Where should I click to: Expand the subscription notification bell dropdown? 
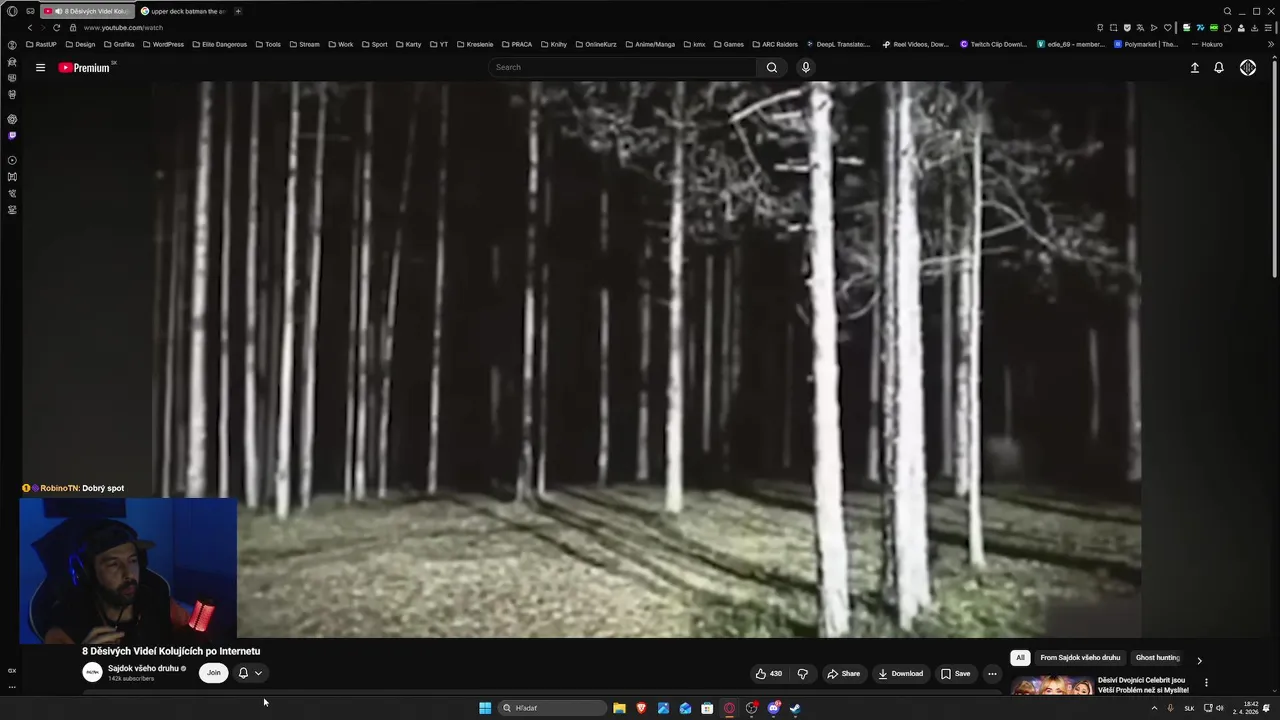pyautogui.click(x=250, y=673)
